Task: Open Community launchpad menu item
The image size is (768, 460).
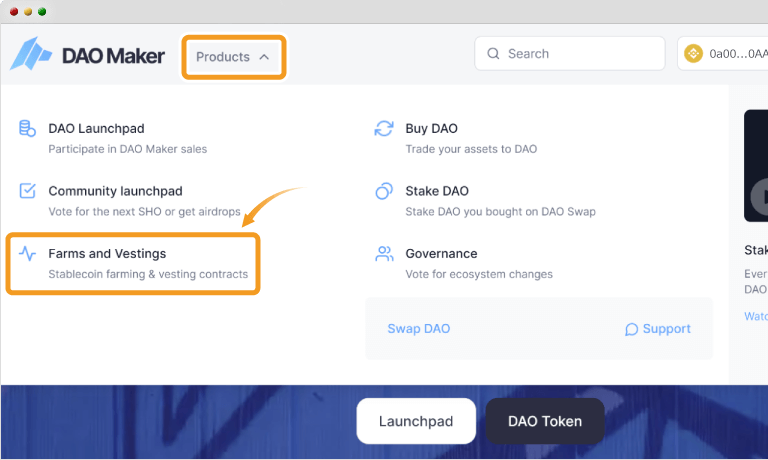Action: point(115,191)
